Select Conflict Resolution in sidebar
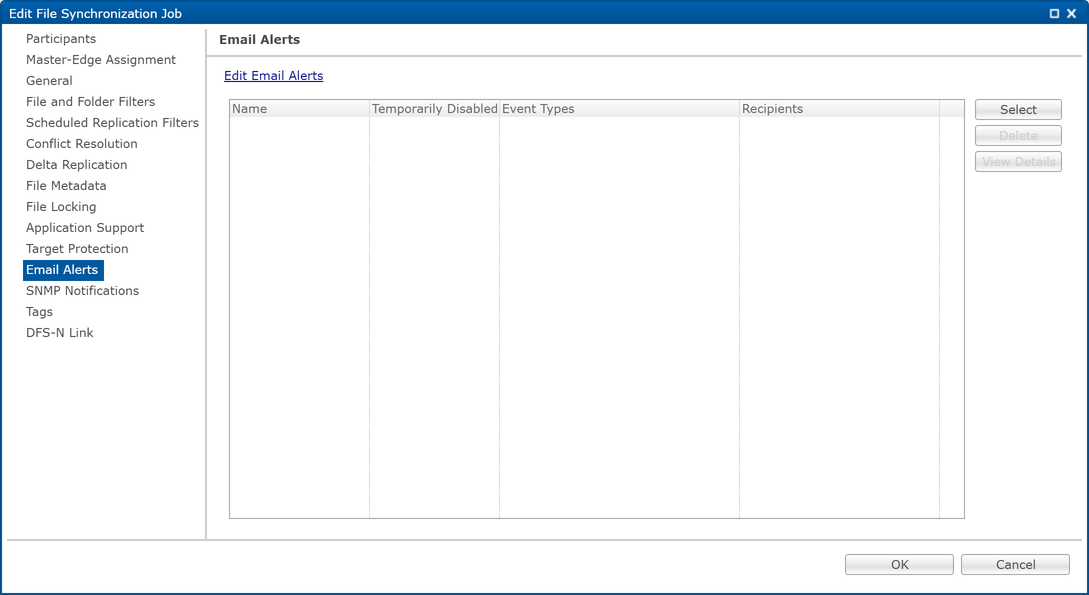Screen dimensions: 1089x595 [82, 144]
